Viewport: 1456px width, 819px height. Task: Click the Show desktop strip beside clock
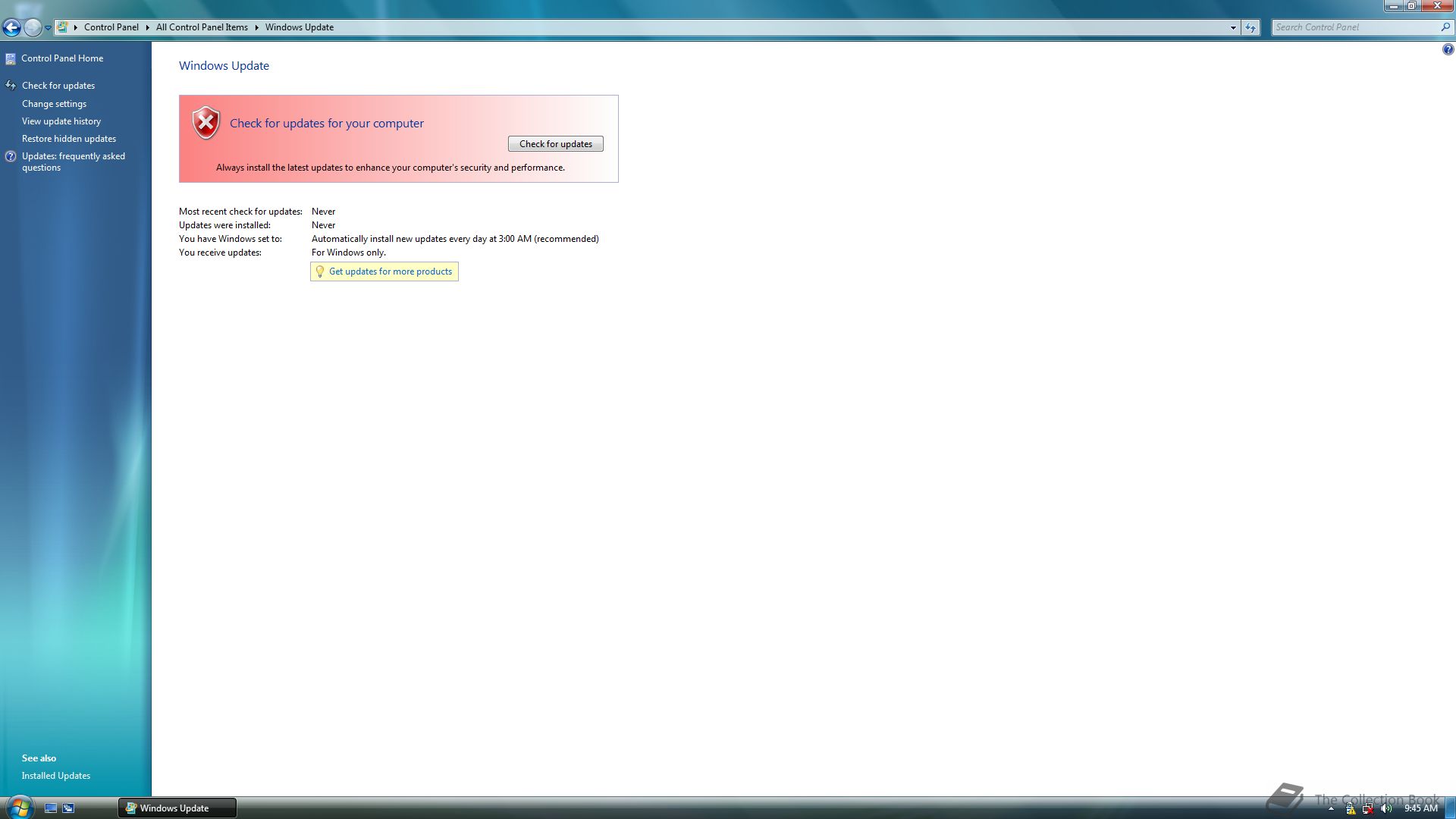[1451, 808]
